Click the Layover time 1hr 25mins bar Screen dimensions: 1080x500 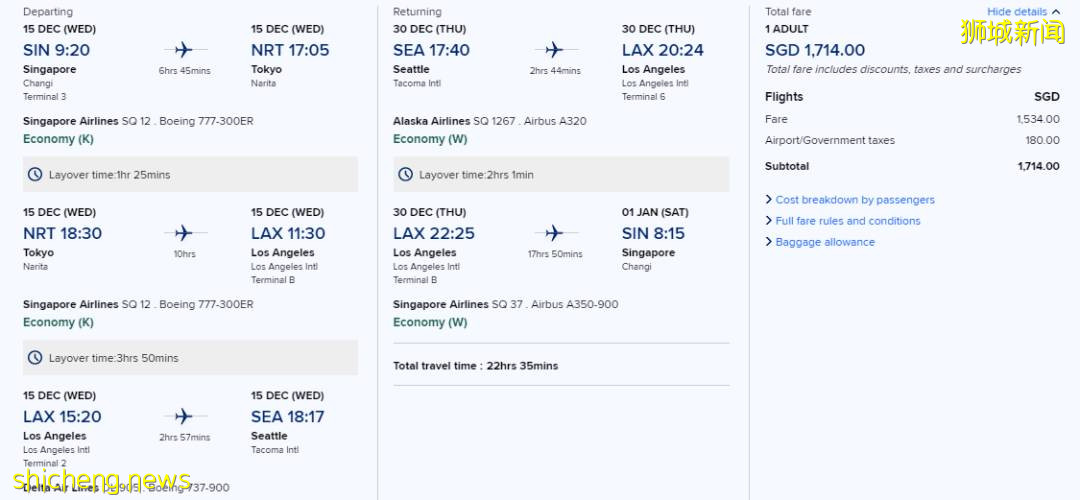click(x=190, y=174)
